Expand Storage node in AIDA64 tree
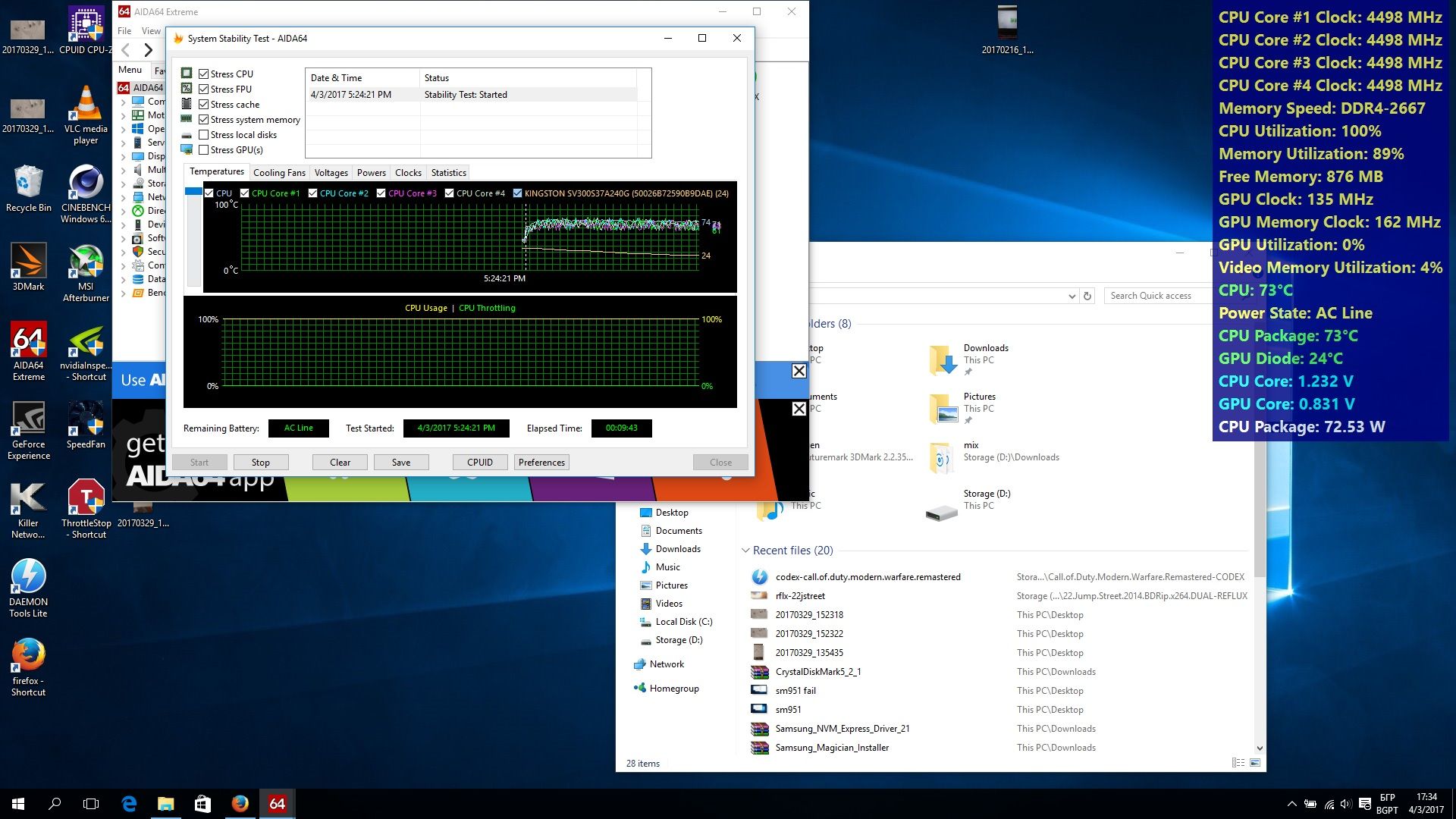Screen dimensions: 1456x819 point(124,184)
